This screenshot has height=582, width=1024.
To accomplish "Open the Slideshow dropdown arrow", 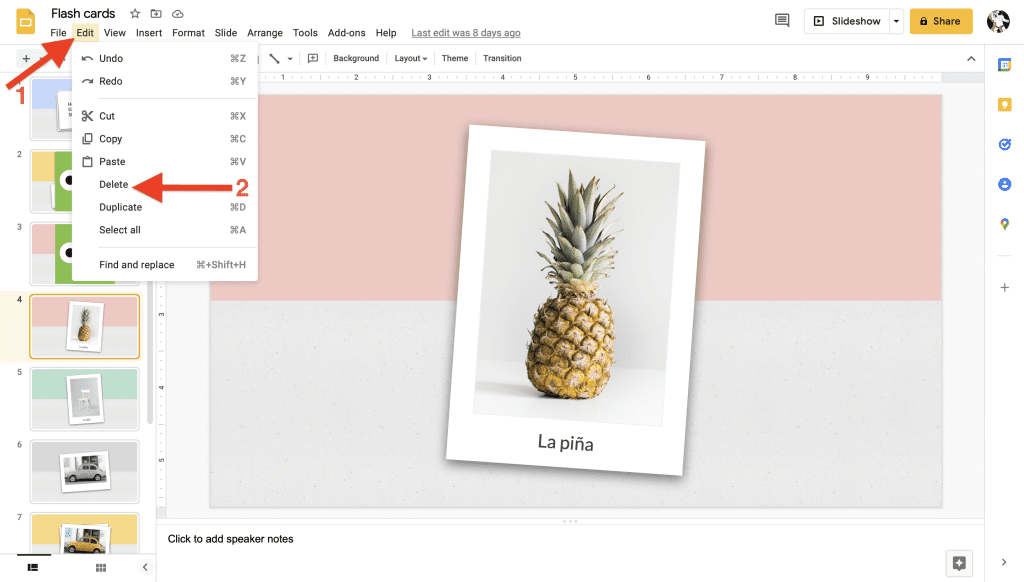I will (896, 21).
